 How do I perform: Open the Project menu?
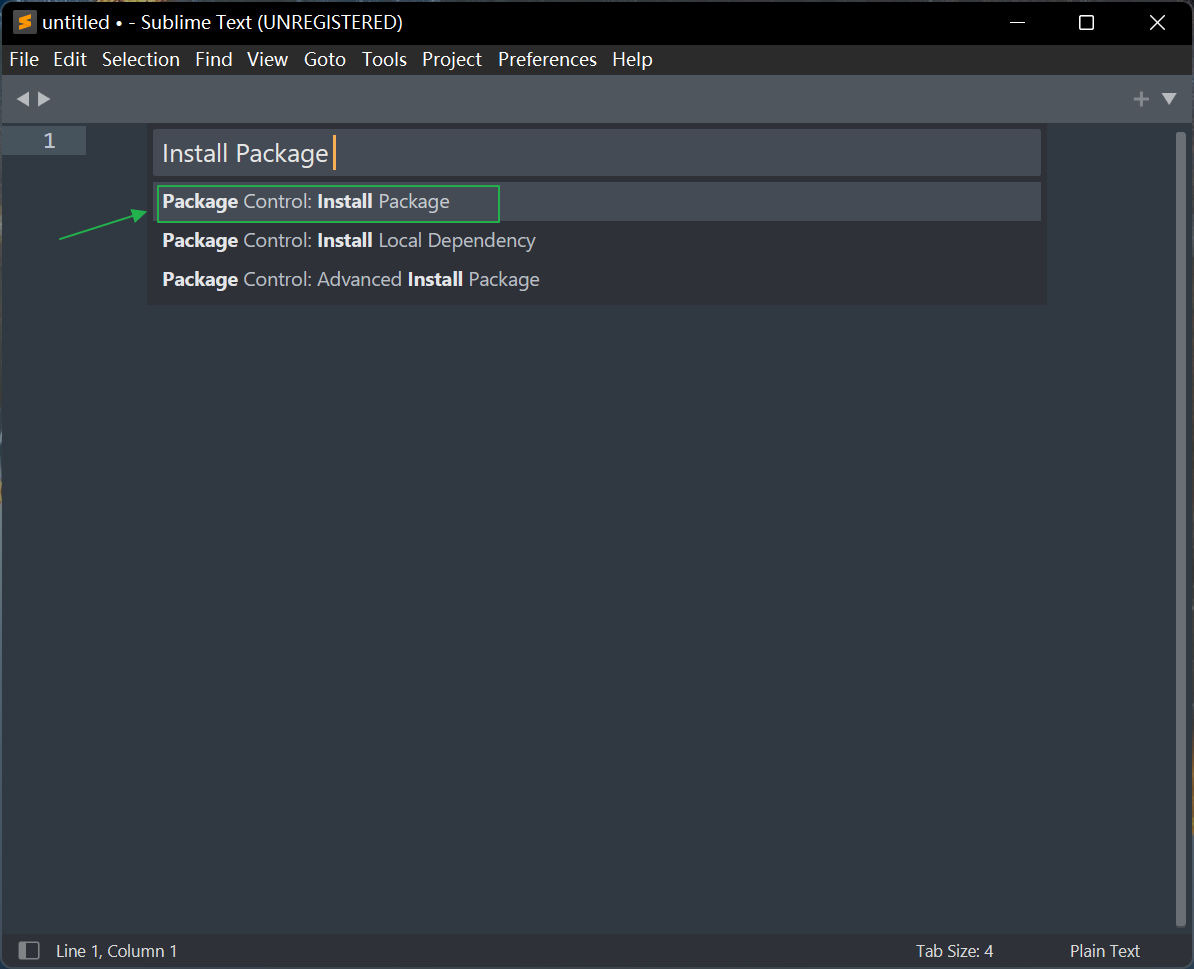click(452, 59)
